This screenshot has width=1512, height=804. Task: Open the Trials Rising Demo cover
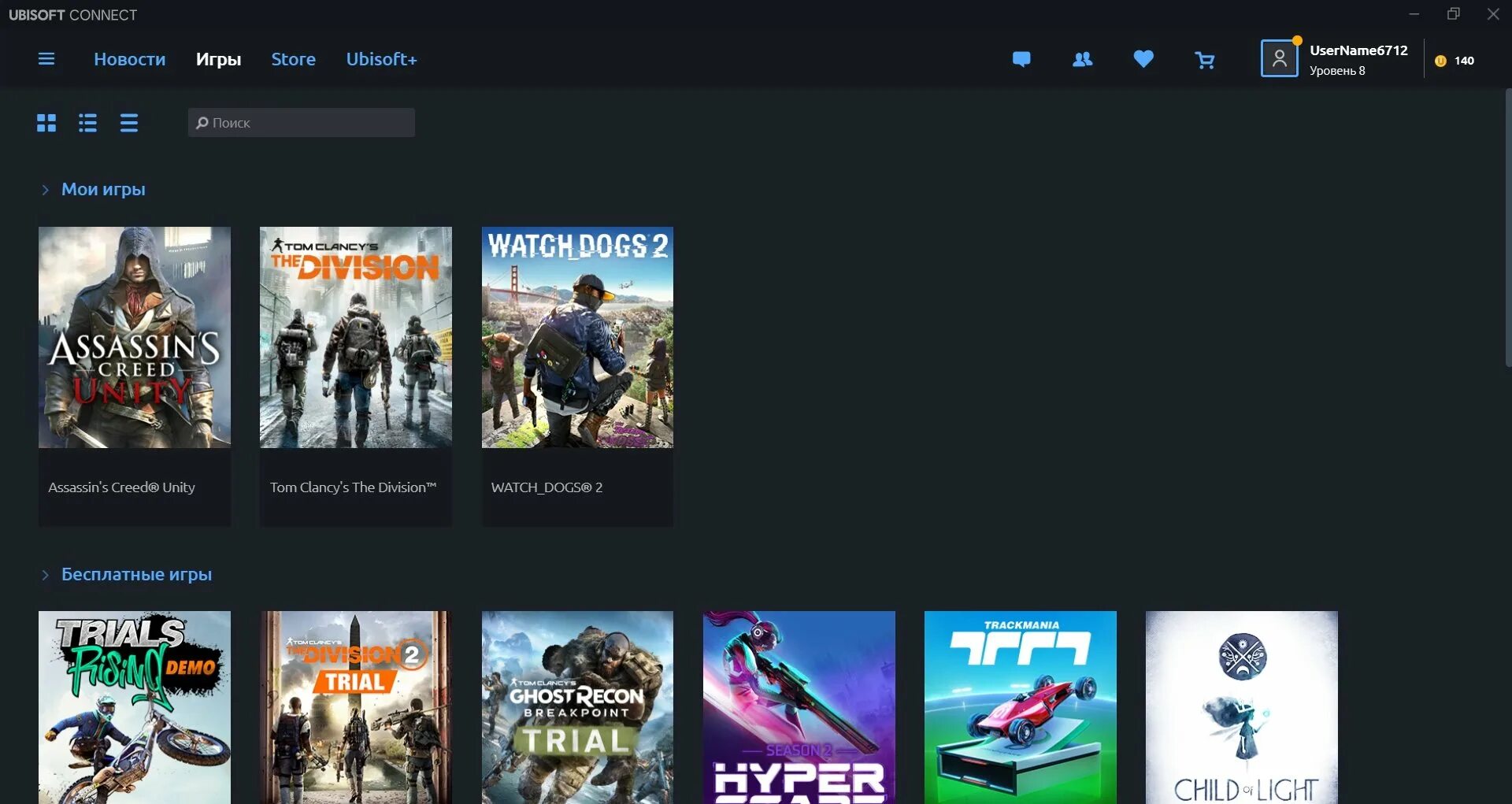(135, 707)
